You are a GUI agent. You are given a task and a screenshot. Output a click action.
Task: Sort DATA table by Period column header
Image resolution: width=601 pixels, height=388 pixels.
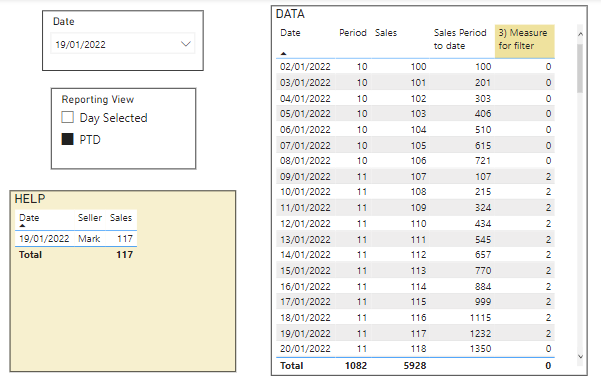353,33
